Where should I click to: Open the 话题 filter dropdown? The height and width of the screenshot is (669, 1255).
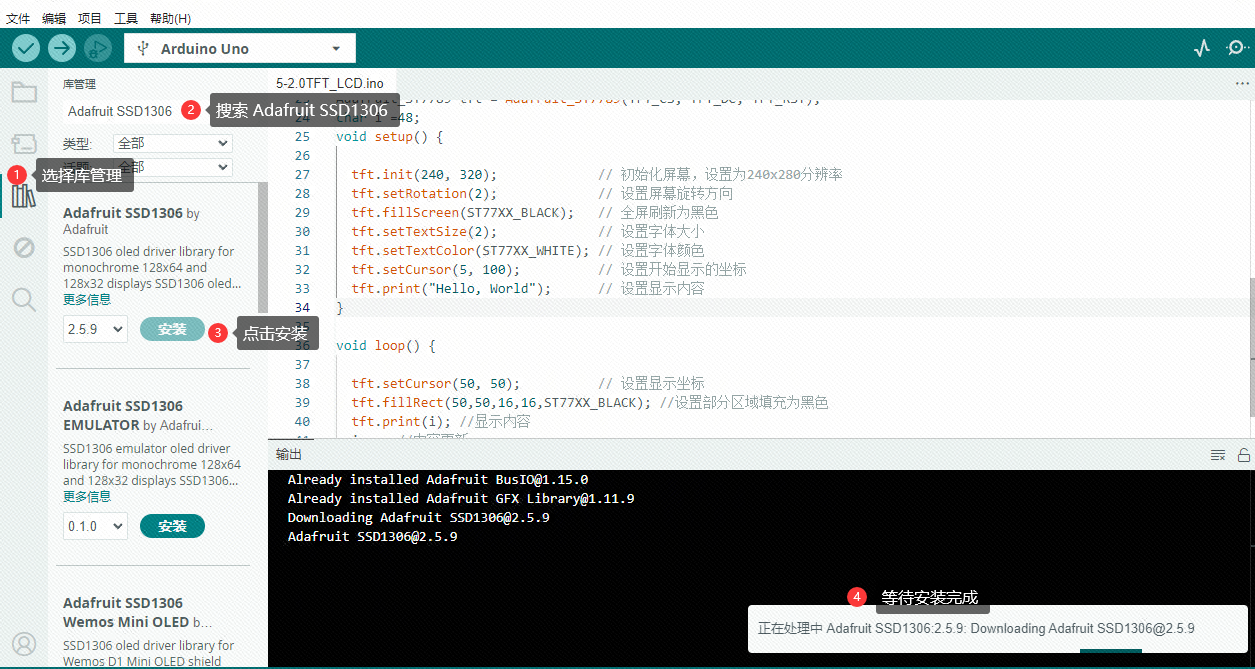[x=173, y=167]
